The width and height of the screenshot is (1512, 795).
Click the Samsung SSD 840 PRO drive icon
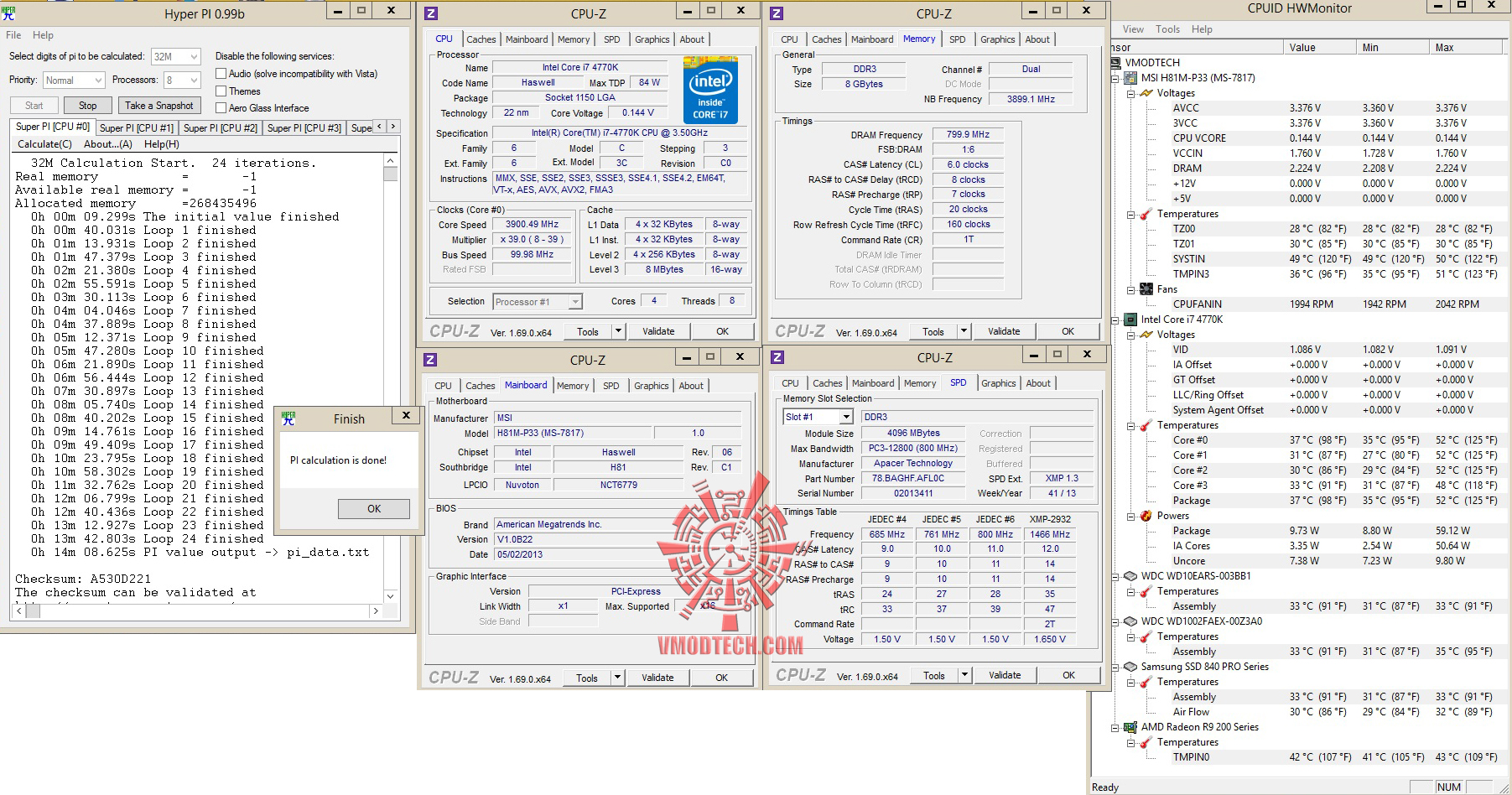[x=1131, y=667]
